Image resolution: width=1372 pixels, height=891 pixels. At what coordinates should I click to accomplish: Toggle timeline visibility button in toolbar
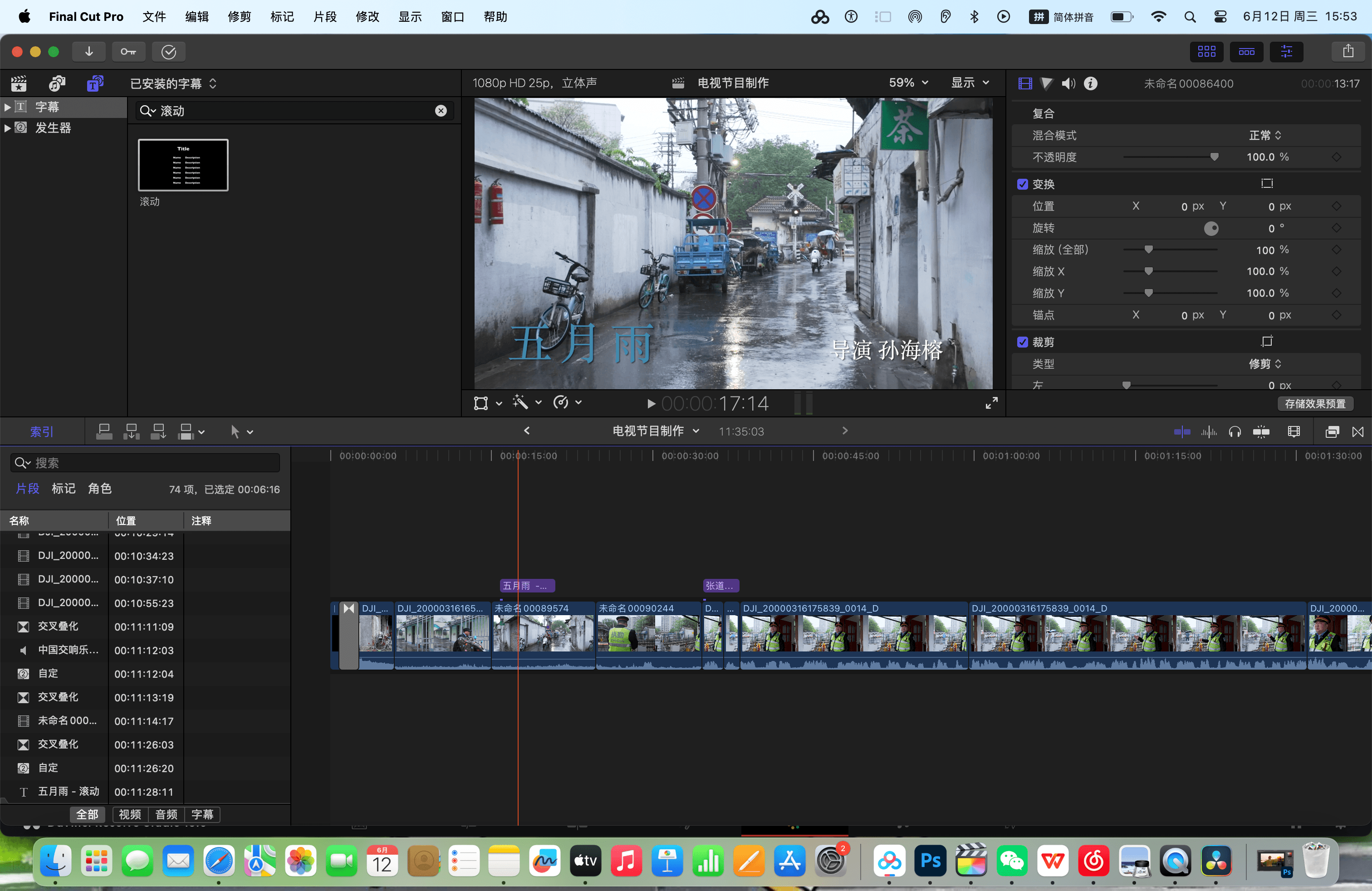(1246, 52)
